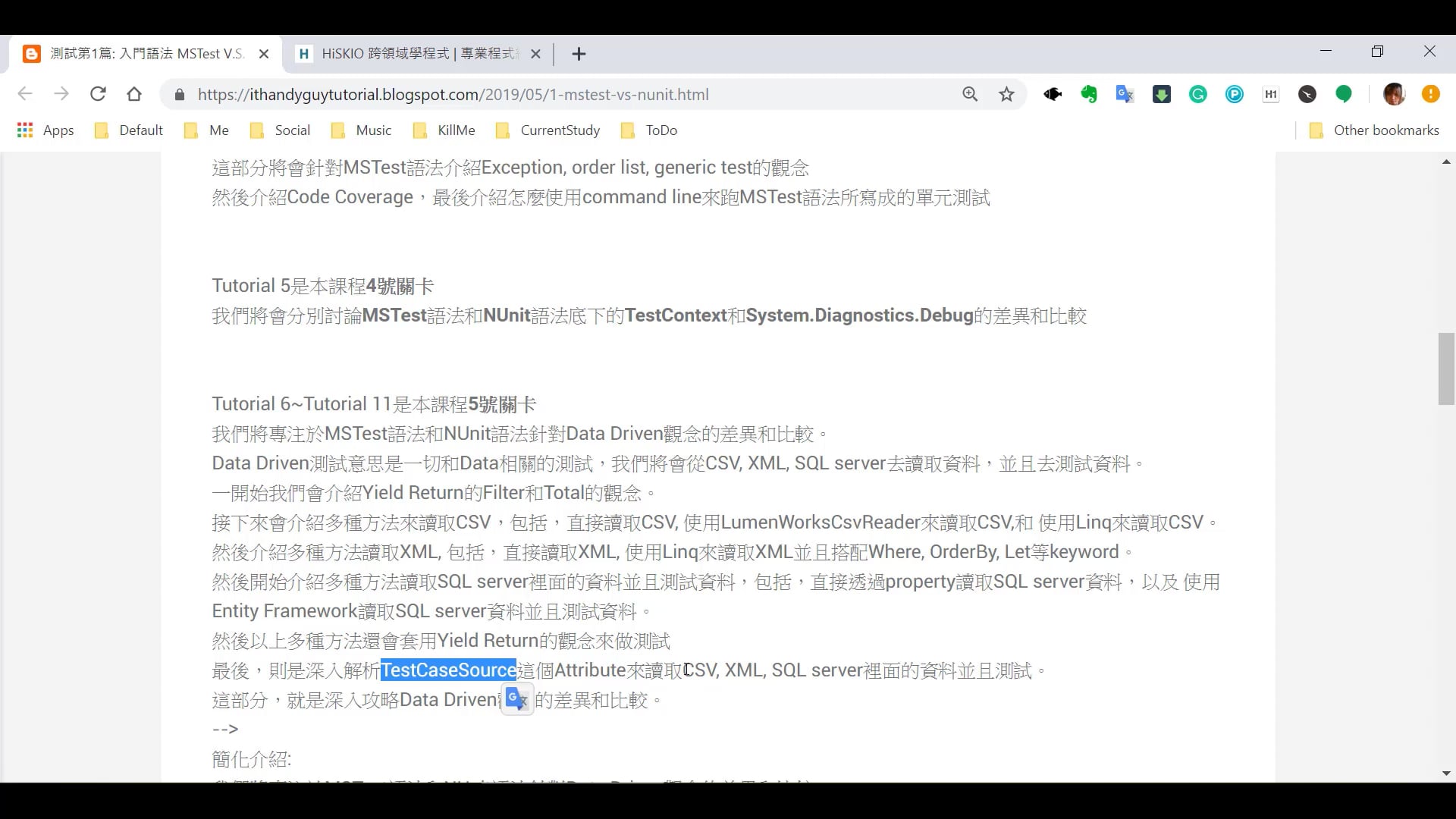This screenshot has height=819, width=1456.
Task: Click the Chrome profile avatar
Action: pos(1395,94)
